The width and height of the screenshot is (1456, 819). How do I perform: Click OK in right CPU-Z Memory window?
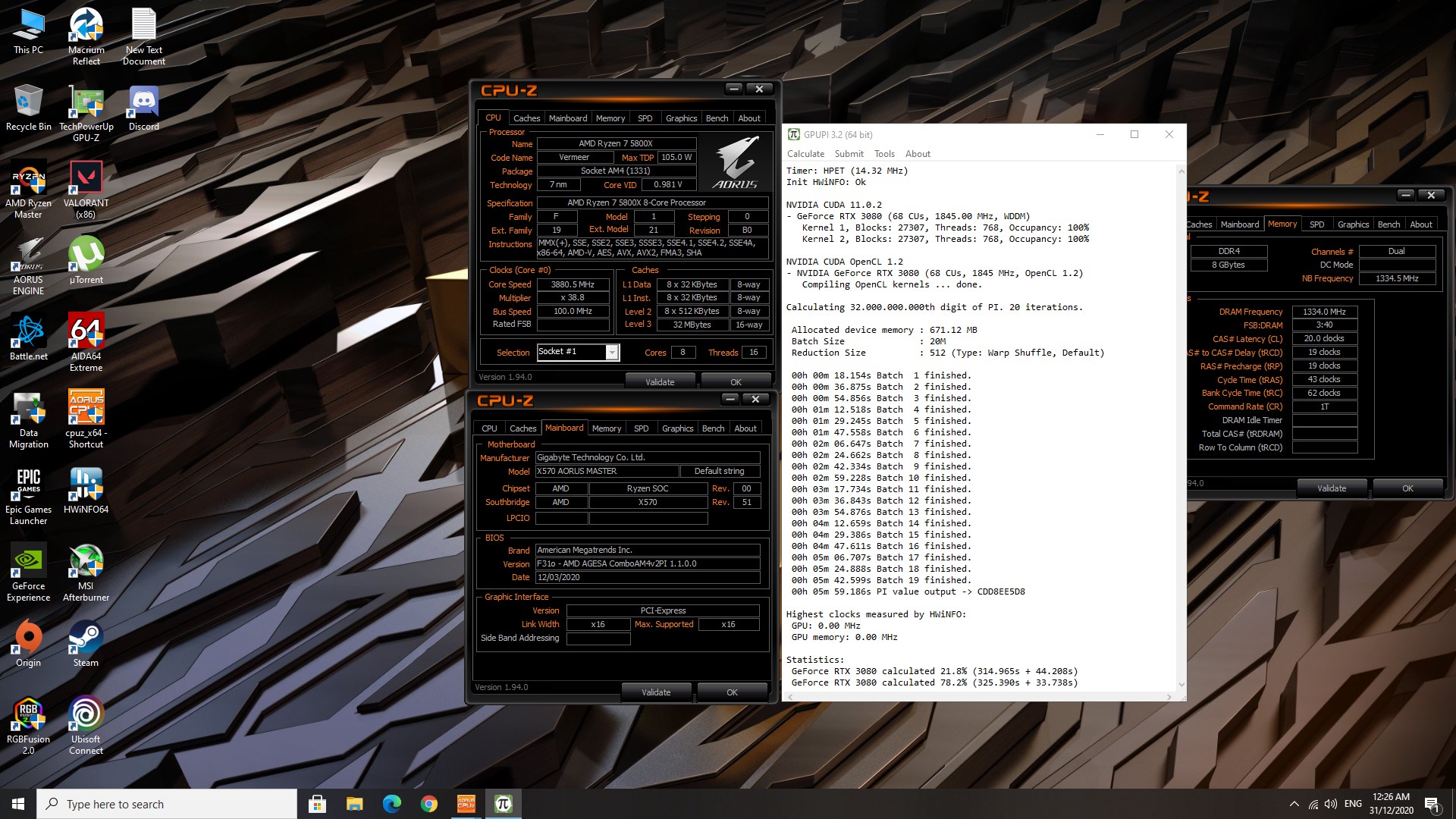click(x=1407, y=488)
